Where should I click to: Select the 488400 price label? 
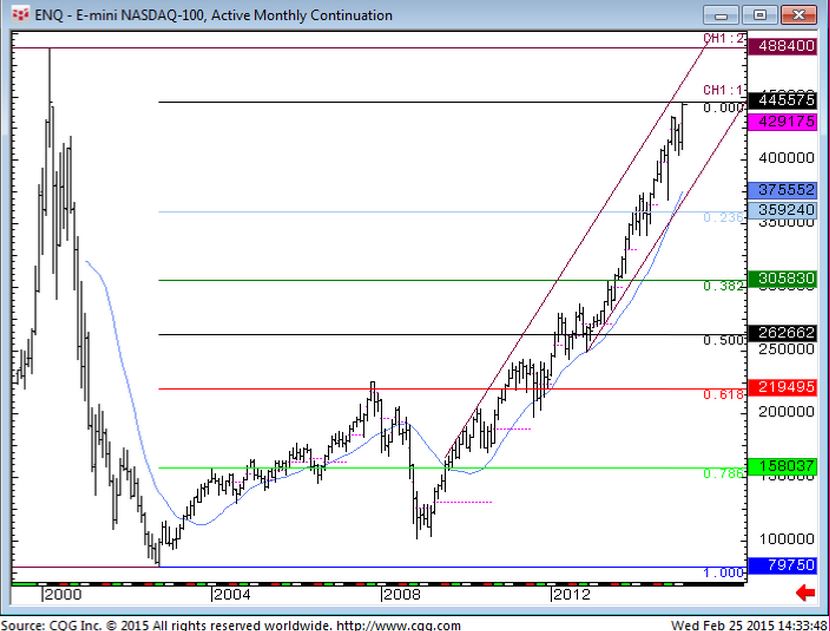pos(788,48)
